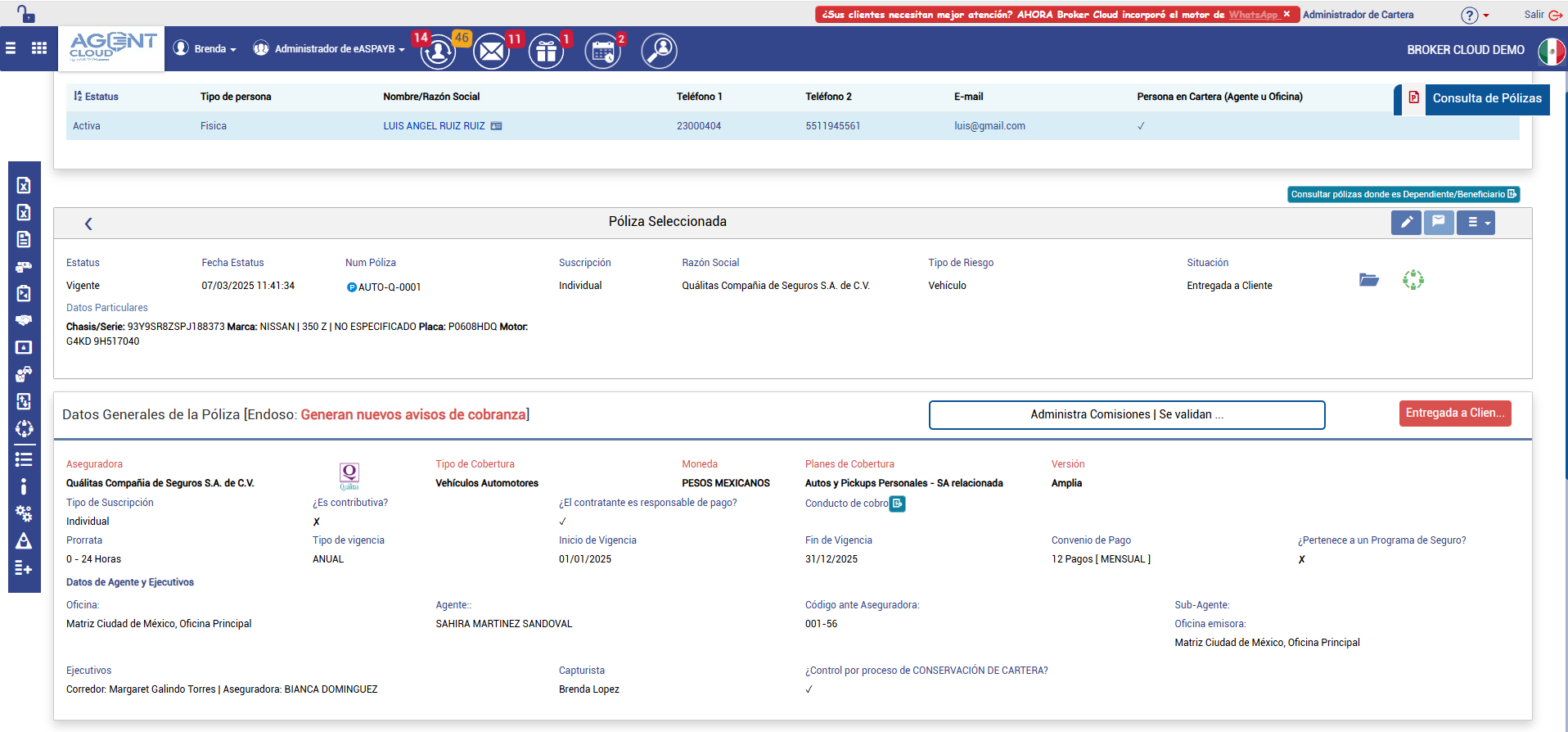The height and width of the screenshot is (732, 1568).
Task: Click the Datos Particulares heading
Action: [107, 308]
